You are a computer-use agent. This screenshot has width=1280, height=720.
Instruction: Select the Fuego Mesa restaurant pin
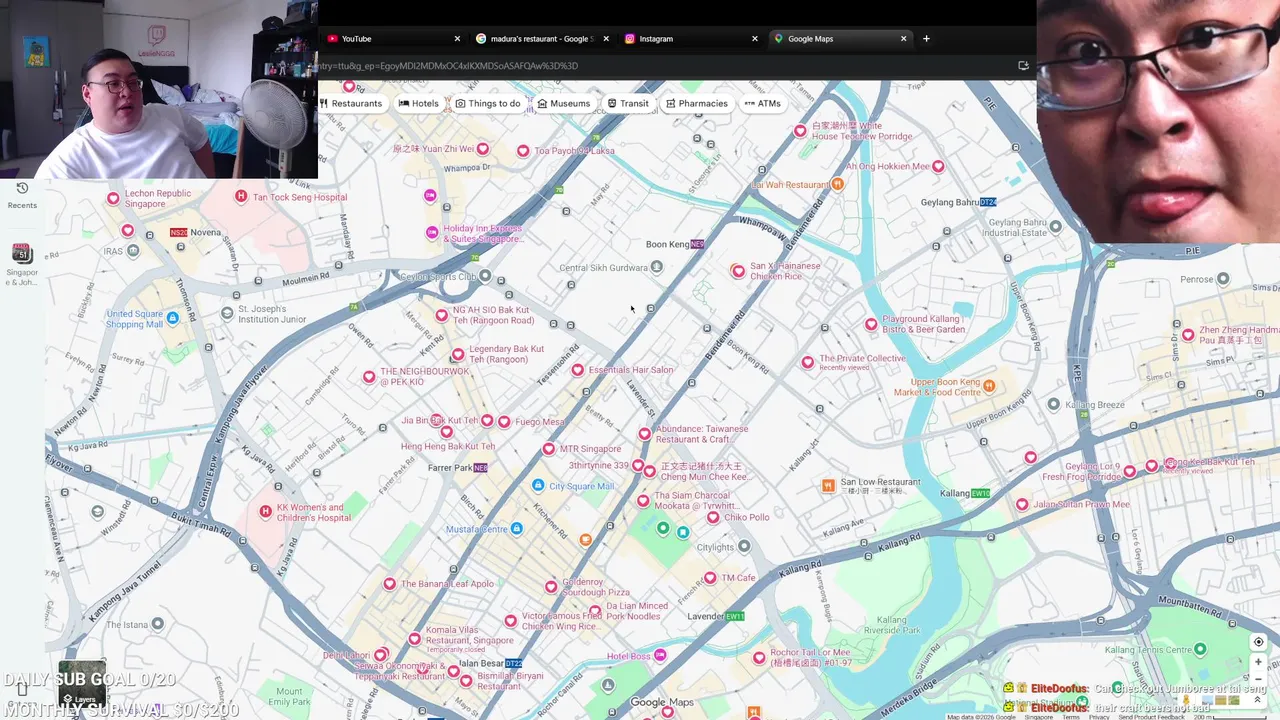[504, 422]
